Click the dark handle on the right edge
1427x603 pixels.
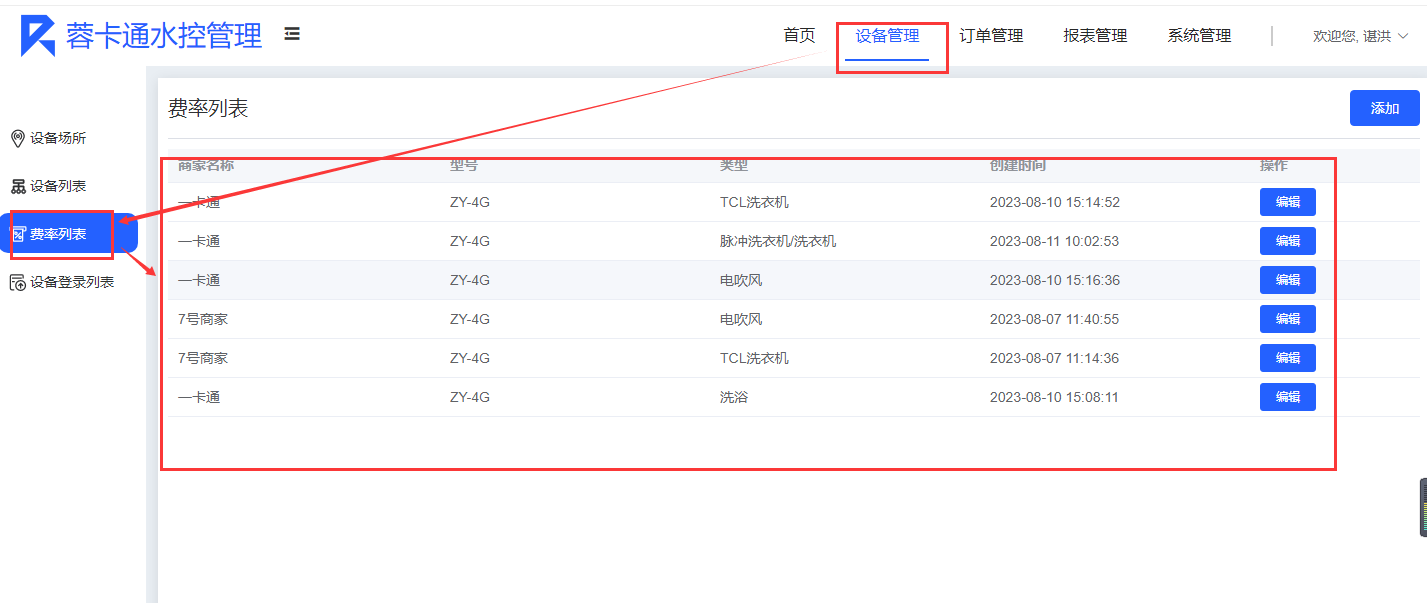(x=1423, y=507)
